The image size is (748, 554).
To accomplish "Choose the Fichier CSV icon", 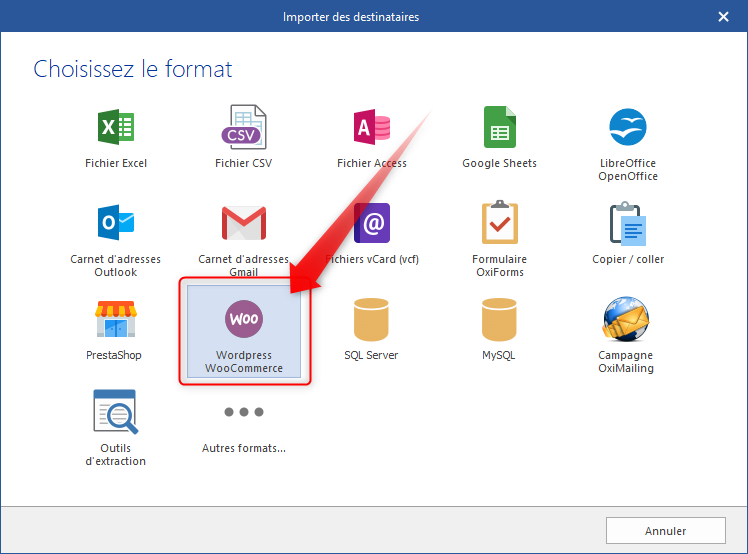I will point(244,127).
